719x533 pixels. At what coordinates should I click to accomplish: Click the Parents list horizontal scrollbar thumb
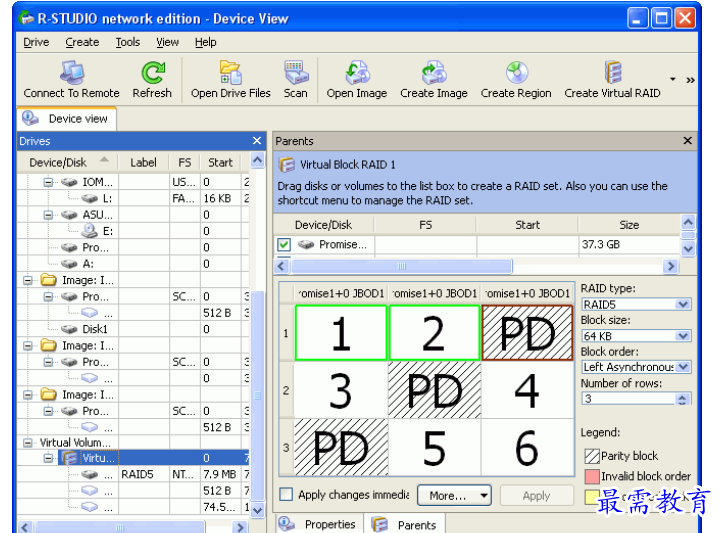[x=402, y=266]
